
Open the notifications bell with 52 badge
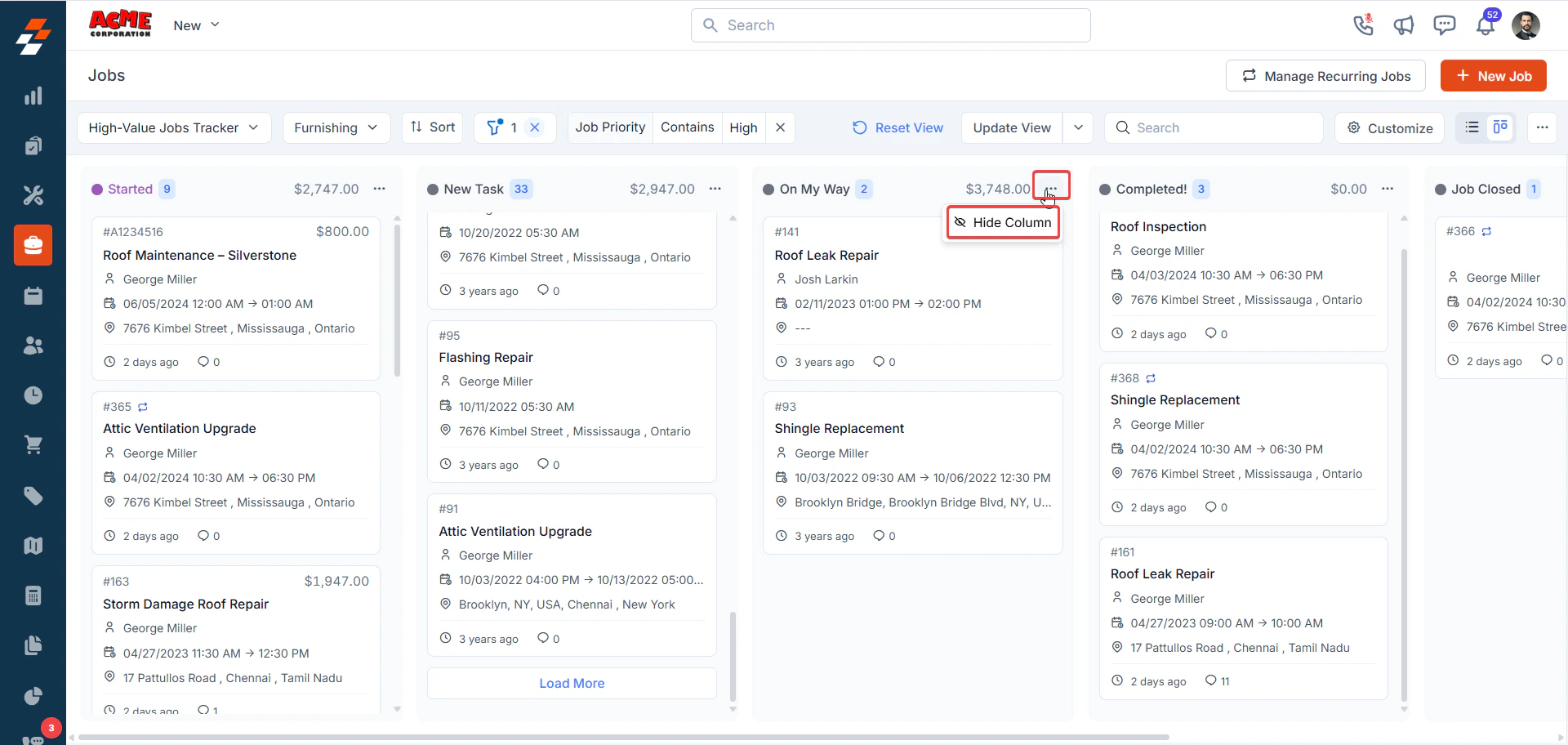1486,25
